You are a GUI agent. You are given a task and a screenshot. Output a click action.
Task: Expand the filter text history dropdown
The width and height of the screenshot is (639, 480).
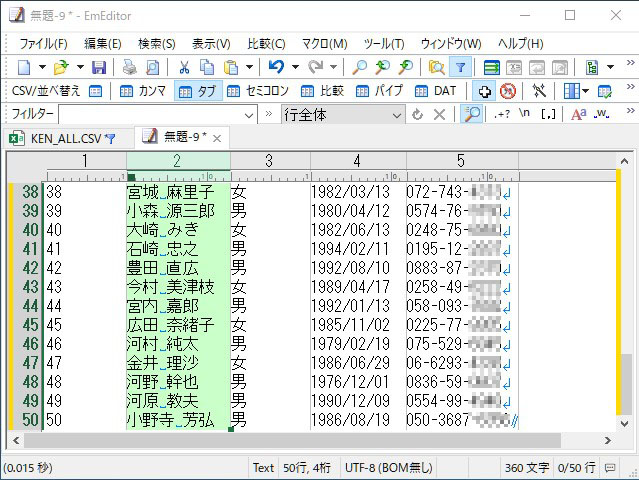click(x=249, y=115)
